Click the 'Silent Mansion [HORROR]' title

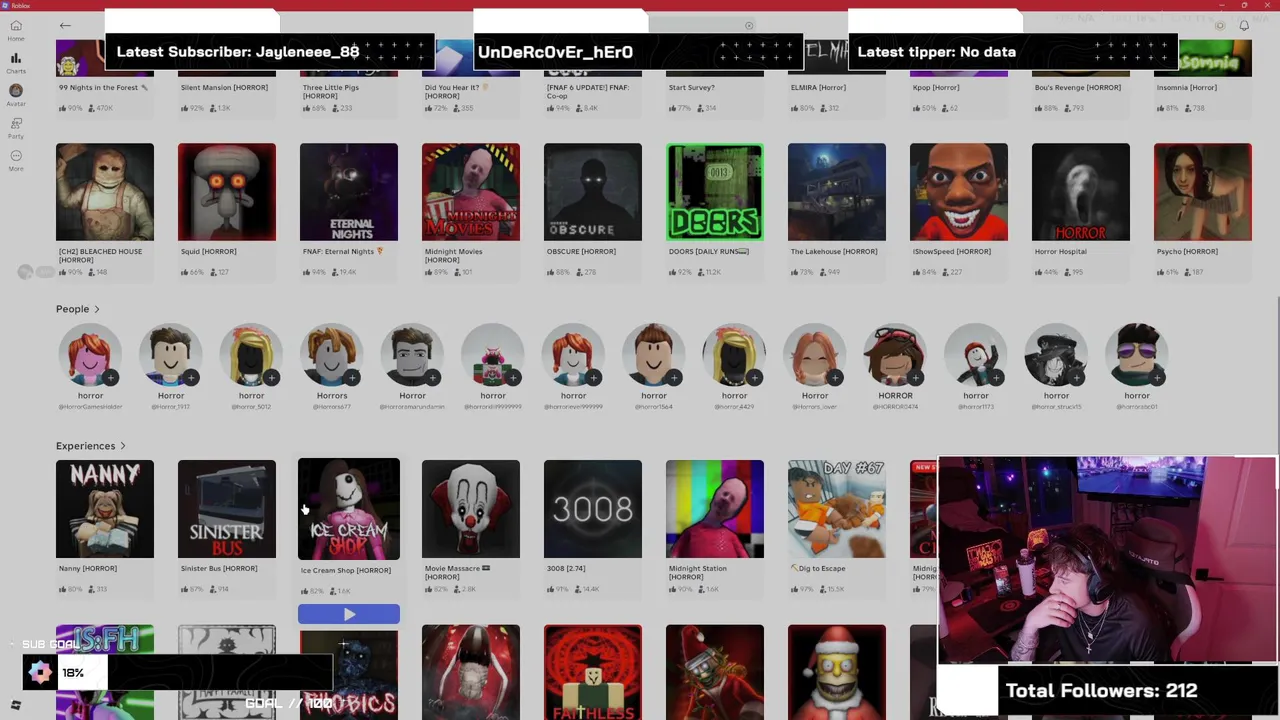click(224, 87)
